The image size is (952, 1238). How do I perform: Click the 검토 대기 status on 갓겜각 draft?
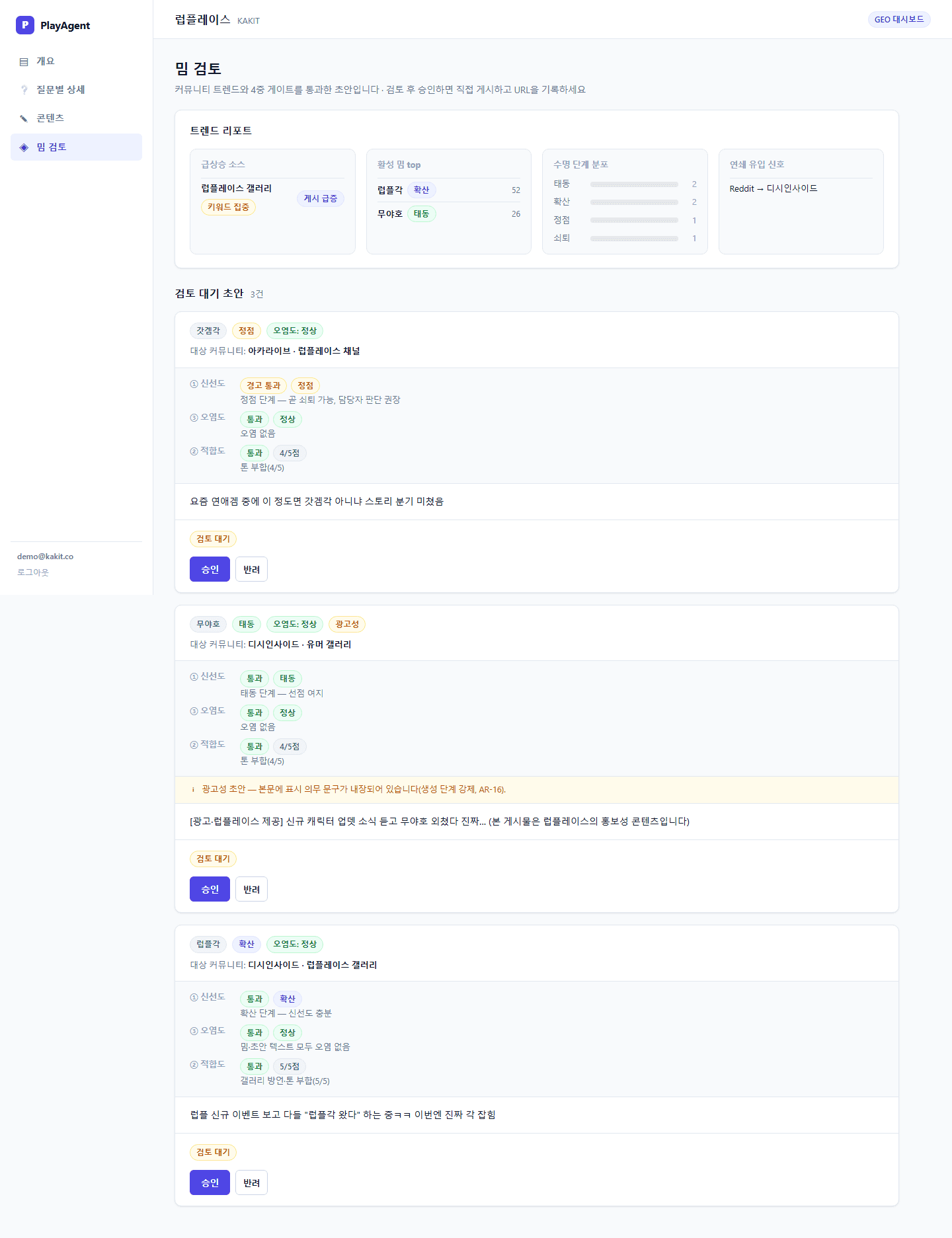pos(213,539)
